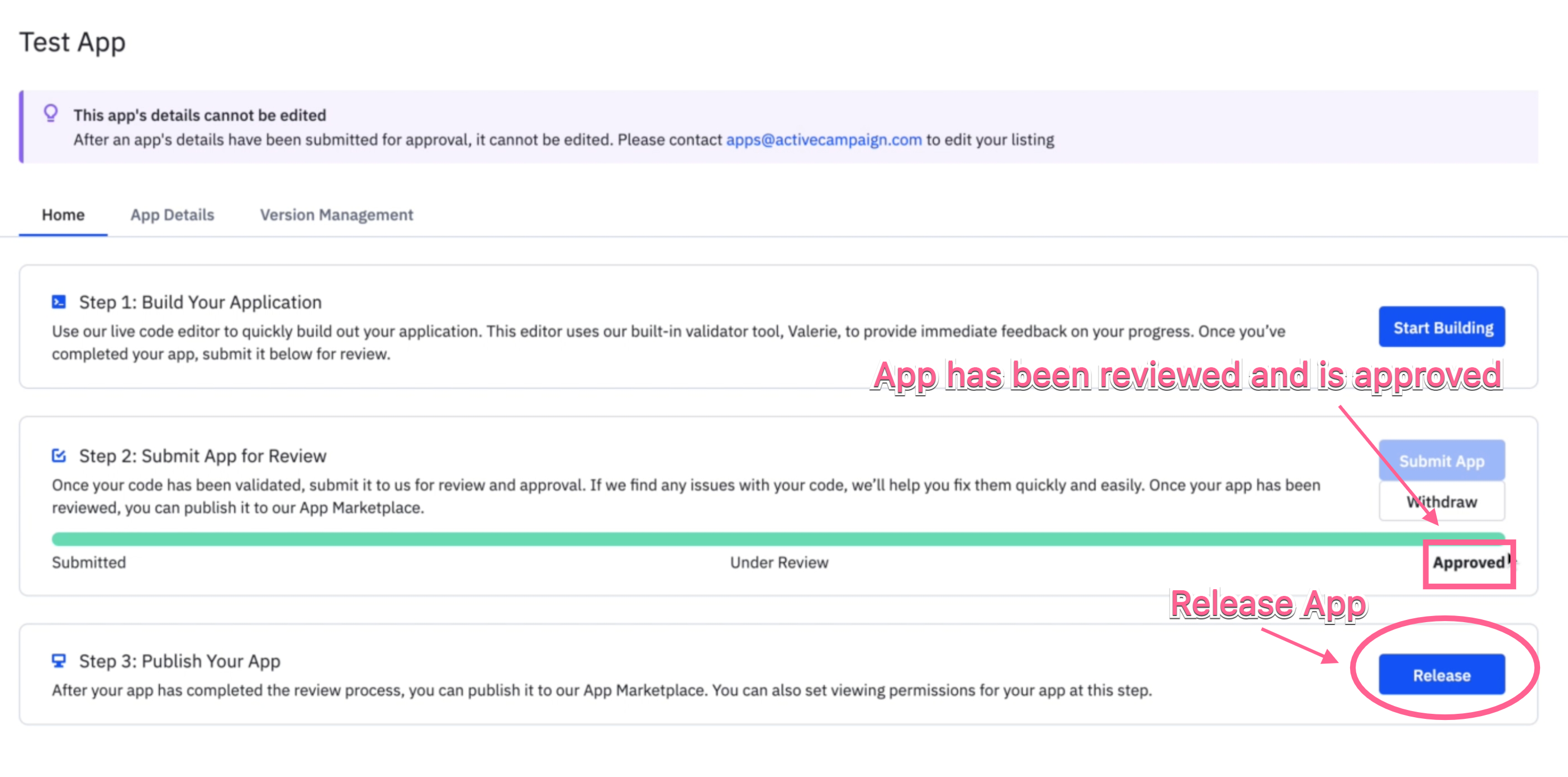Click the Step 1 code terminal icon
The height and width of the screenshot is (777, 1568).
point(59,302)
